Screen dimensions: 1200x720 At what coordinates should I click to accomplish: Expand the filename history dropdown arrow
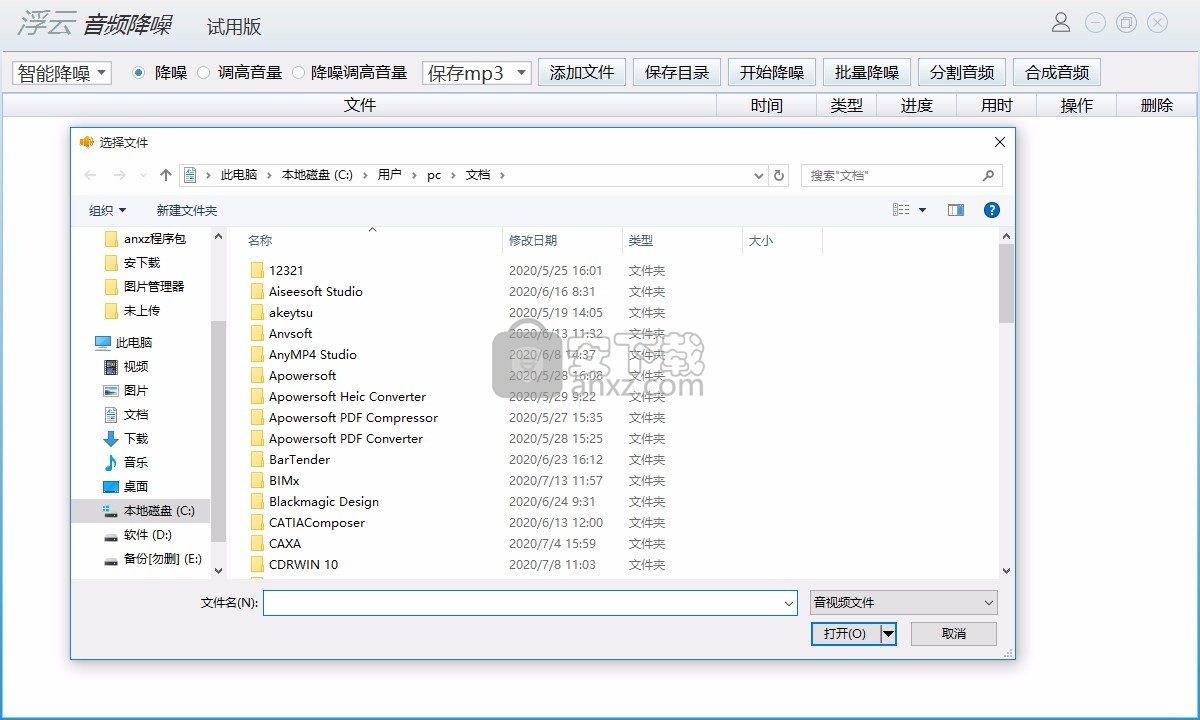788,603
